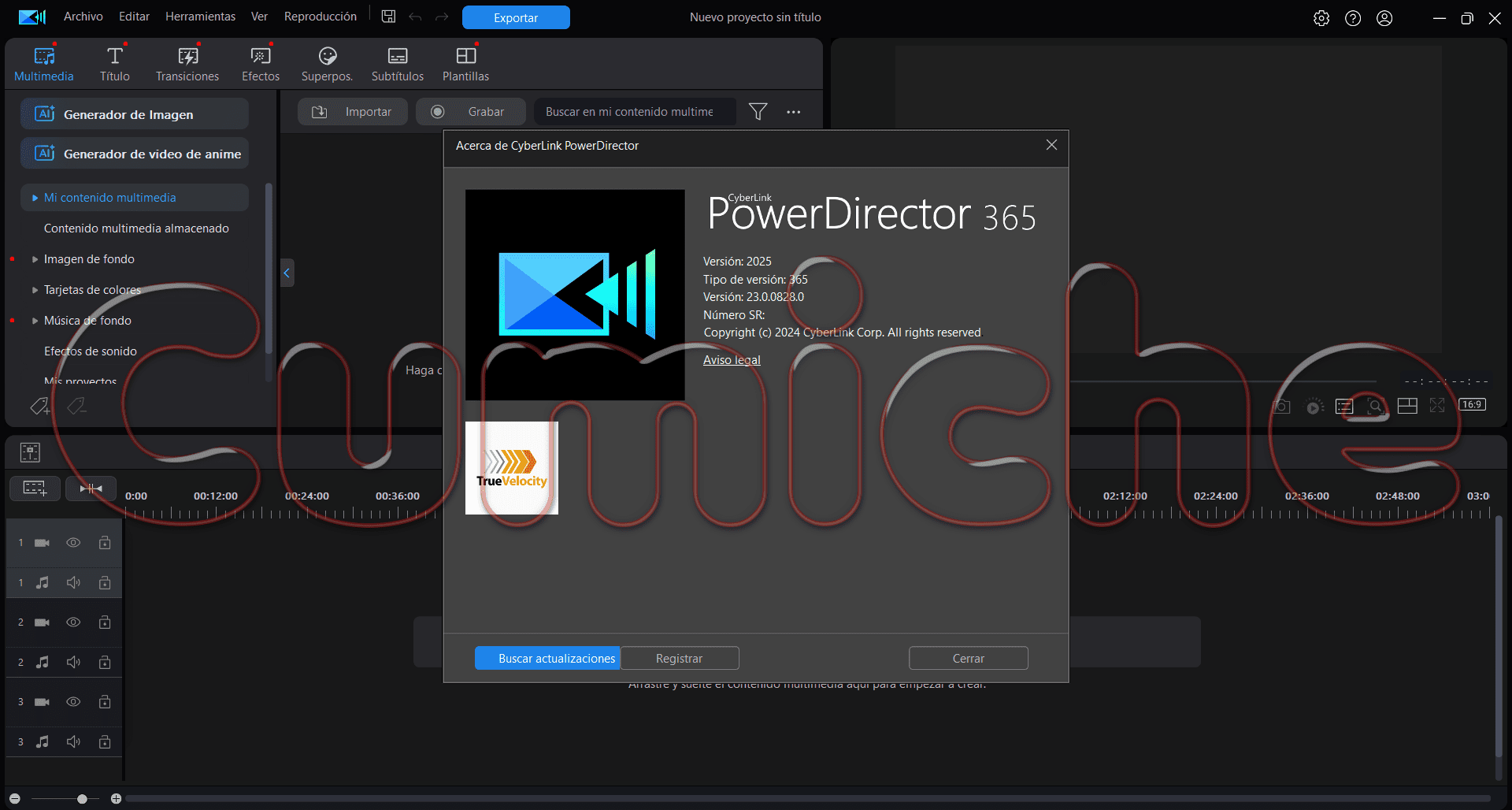Open the 16:9 aspect ratio dropdown
This screenshot has height=810, width=1512.
coord(1472,405)
